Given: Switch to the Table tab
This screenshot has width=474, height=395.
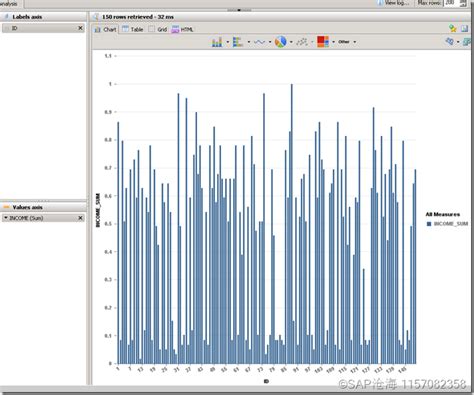Looking at the screenshot, I should pyautogui.click(x=133, y=29).
